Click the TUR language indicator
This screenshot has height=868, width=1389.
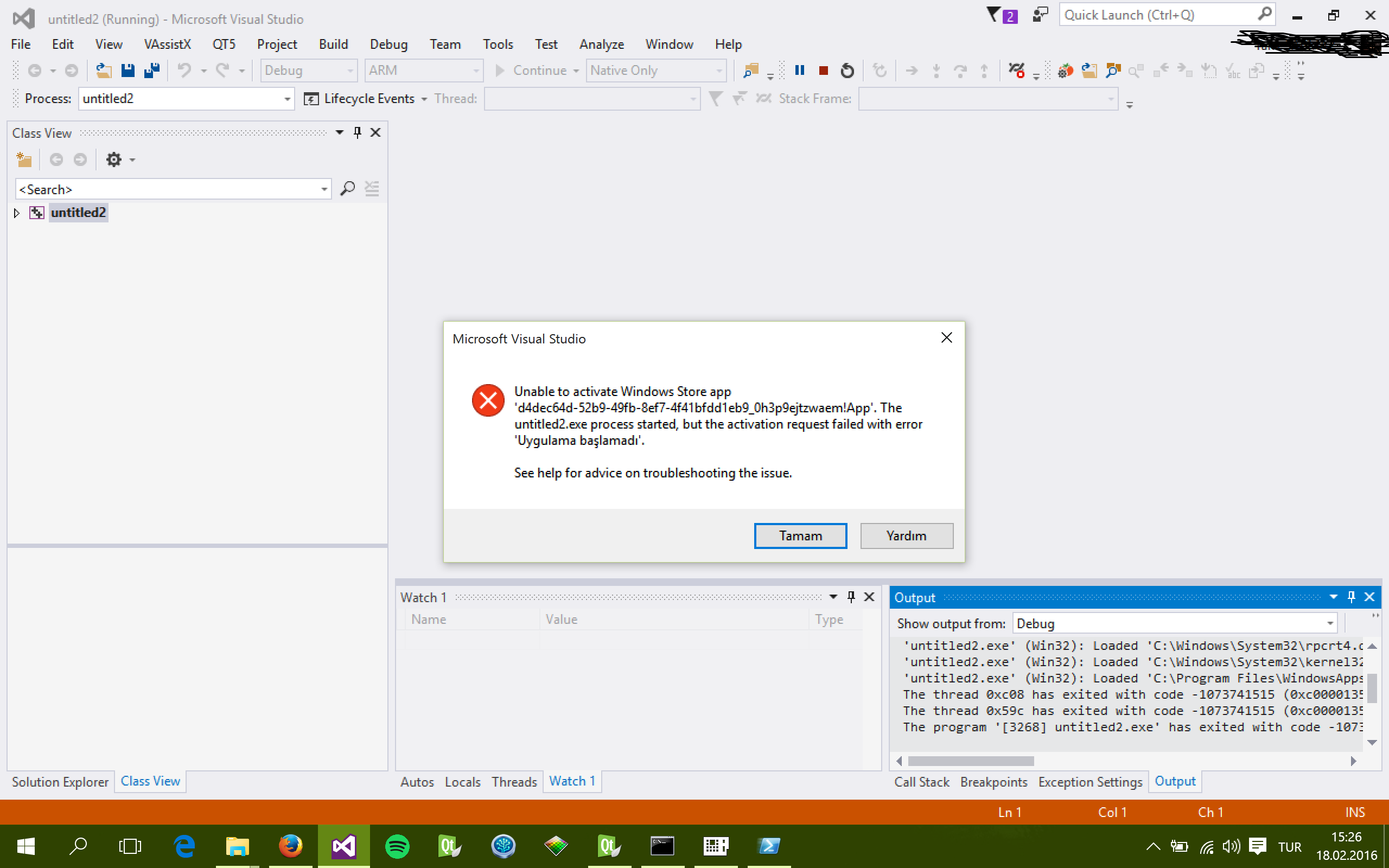(1289, 847)
